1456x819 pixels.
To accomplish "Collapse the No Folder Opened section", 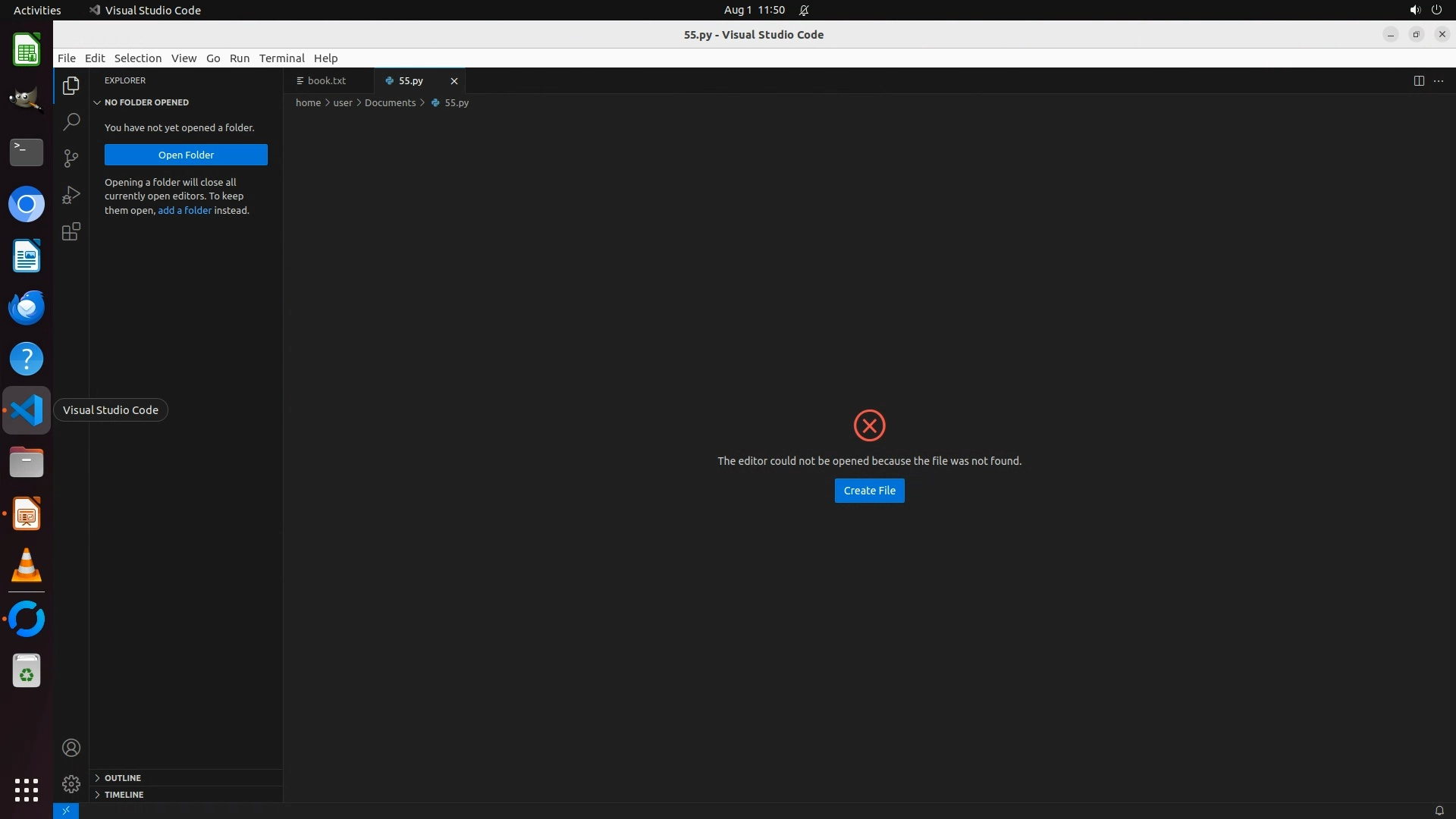I will [146, 102].
